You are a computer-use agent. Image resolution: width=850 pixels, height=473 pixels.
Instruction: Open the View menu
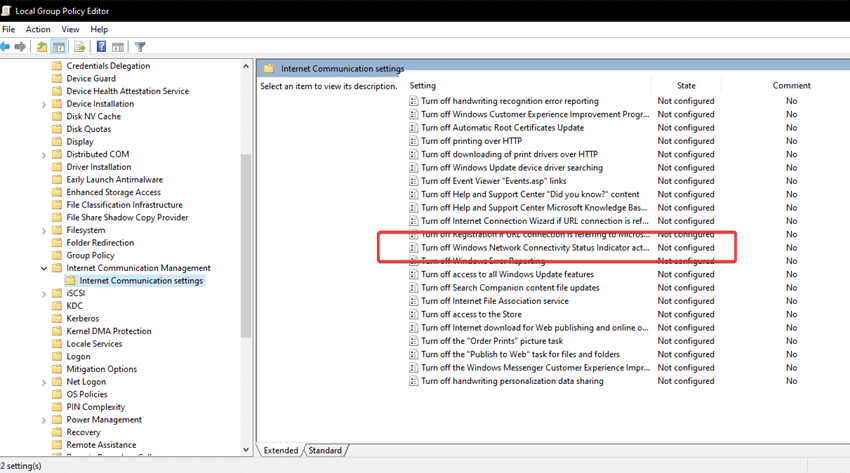pos(70,29)
